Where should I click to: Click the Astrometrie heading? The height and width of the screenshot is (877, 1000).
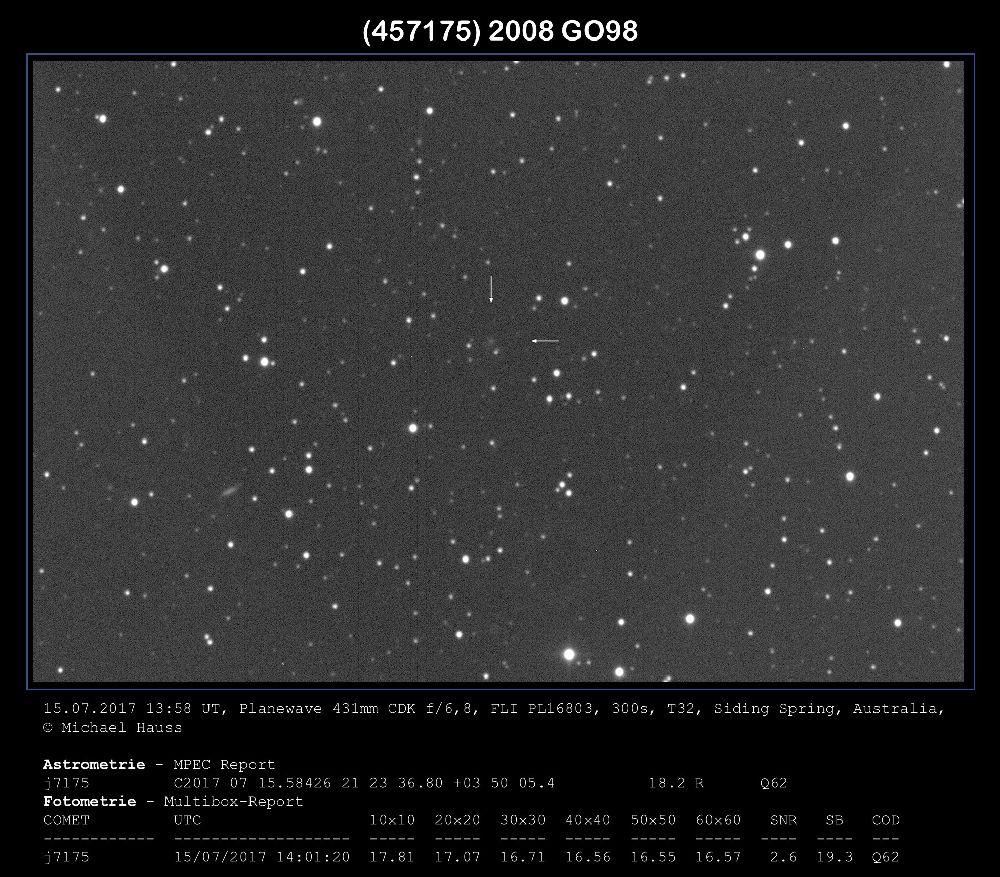pos(90,765)
